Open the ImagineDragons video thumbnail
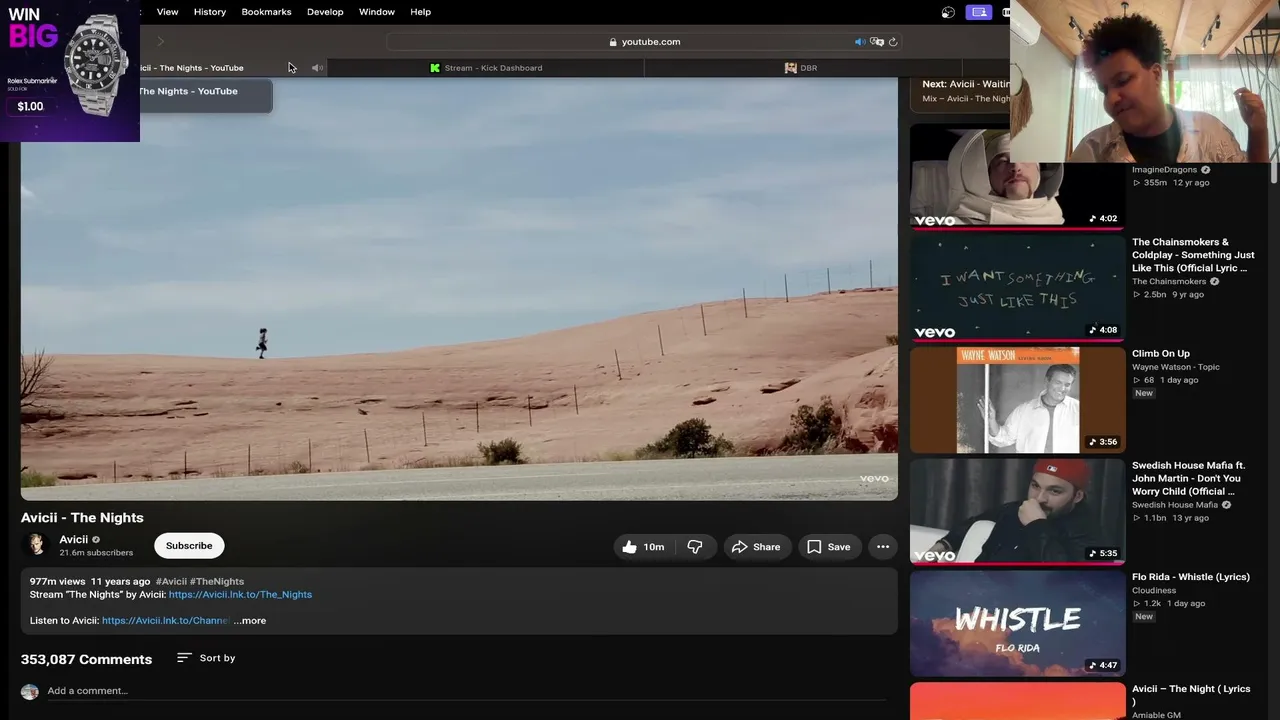Image resolution: width=1280 pixels, height=720 pixels. point(1017,177)
